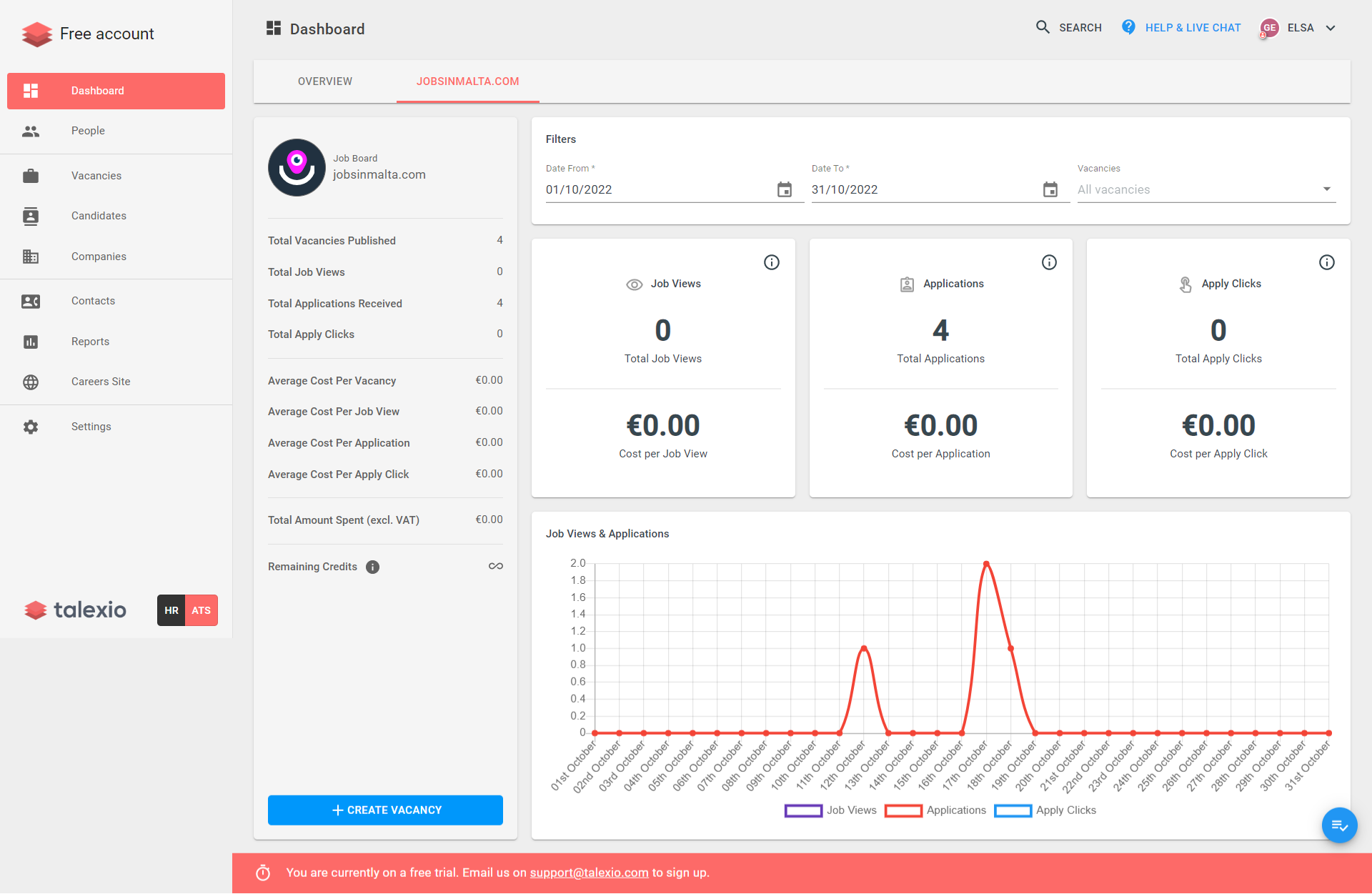Open the Job Views info tooltip
The height and width of the screenshot is (894, 1372).
(x=772, y=262)
